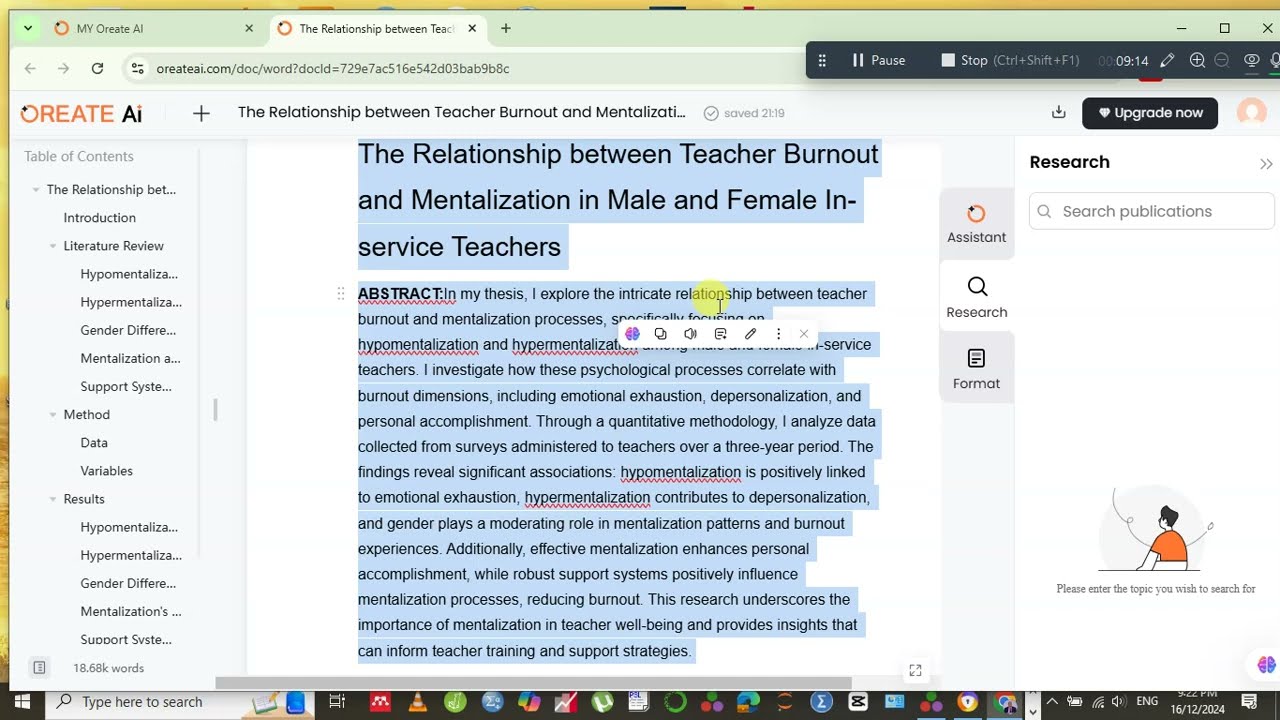Pause the screen recording
The image size is (1280, 720).
coord(879,60)
